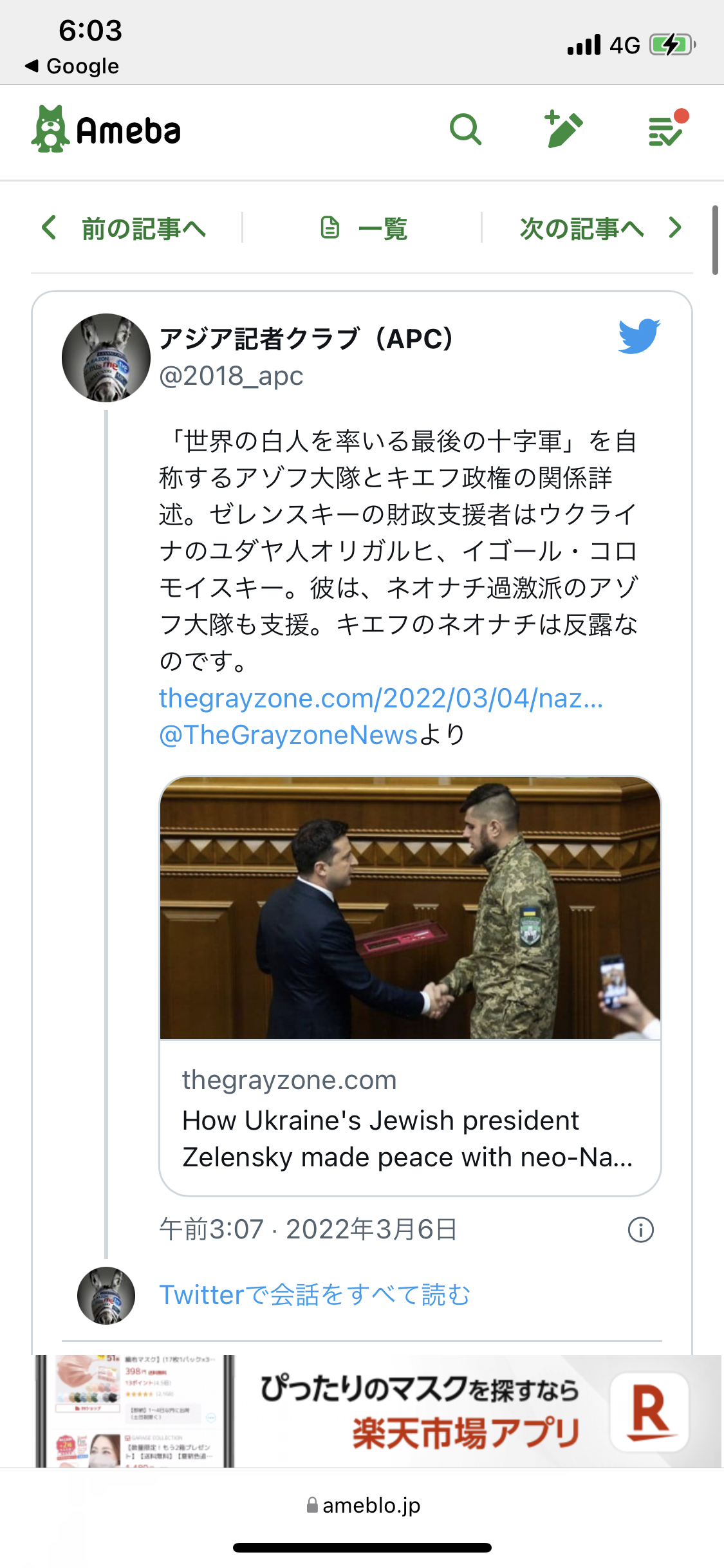Open the @TheGrayzoneNews mention
The width and height of the screenshot is (724, 1568).
[288, 735]
